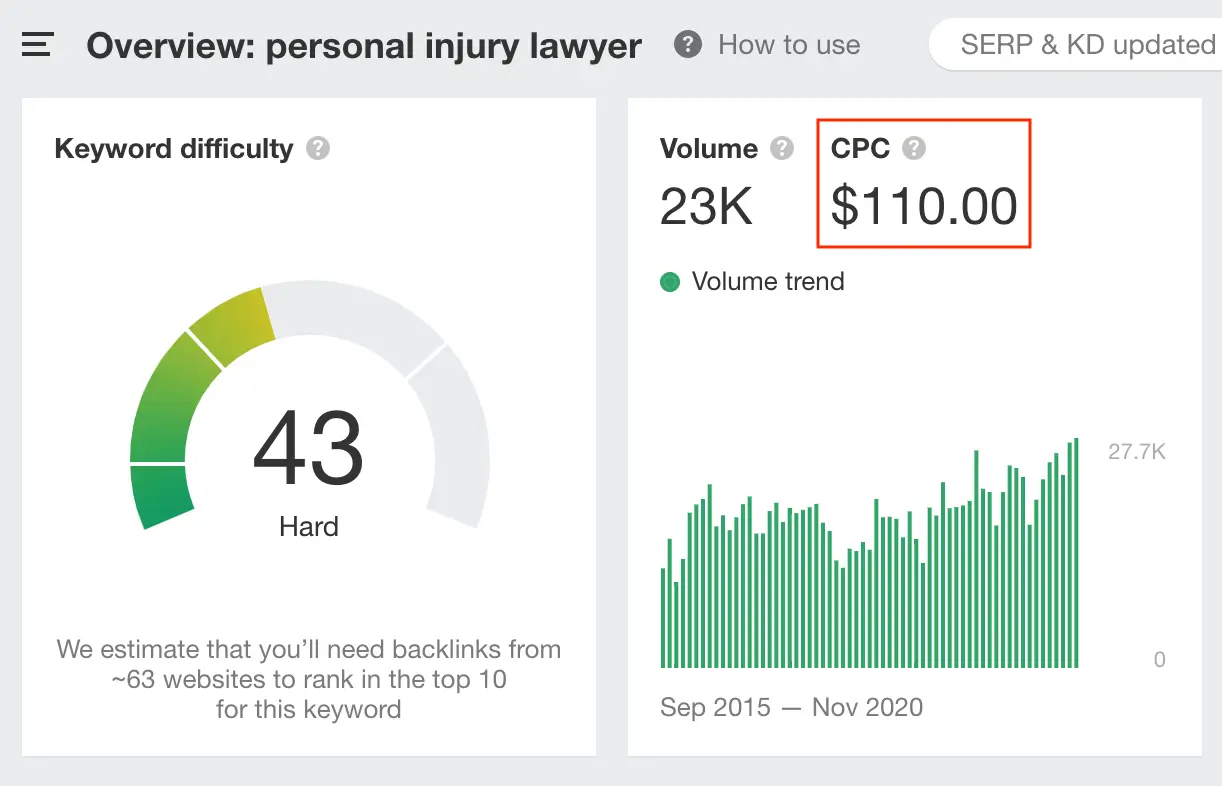
Task: Click the first bar in the volume chart
Action: 663,618
